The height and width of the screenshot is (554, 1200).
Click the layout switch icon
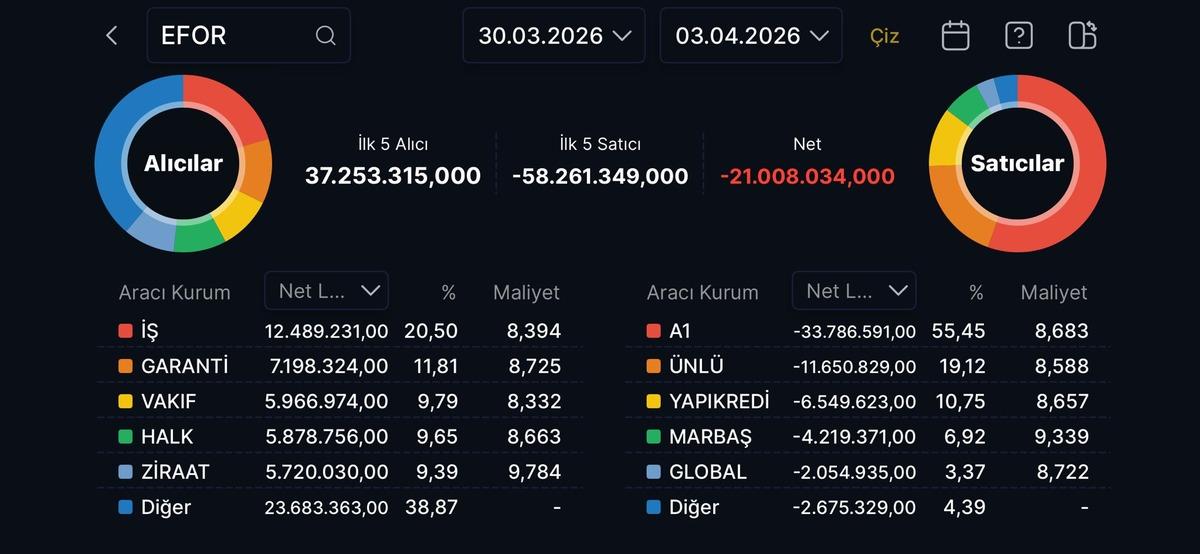(1082, 36)
